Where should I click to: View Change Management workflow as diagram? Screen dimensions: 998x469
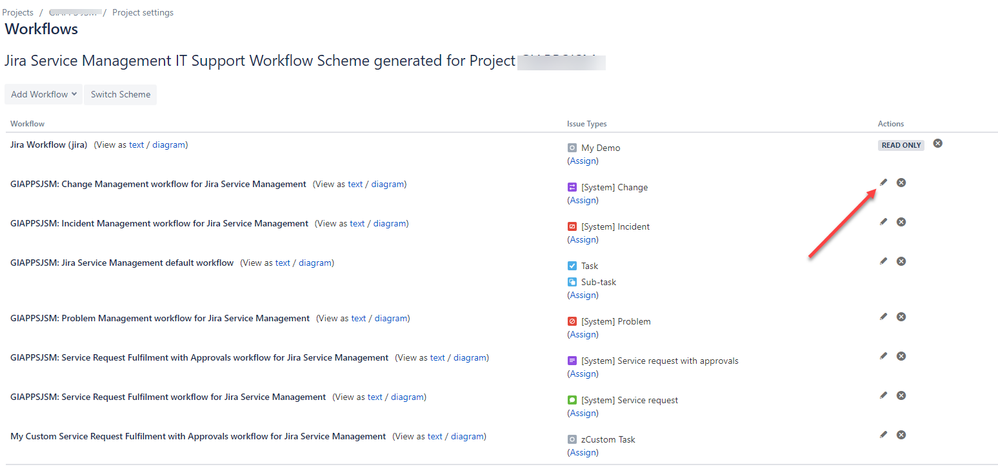pos(389,184)
